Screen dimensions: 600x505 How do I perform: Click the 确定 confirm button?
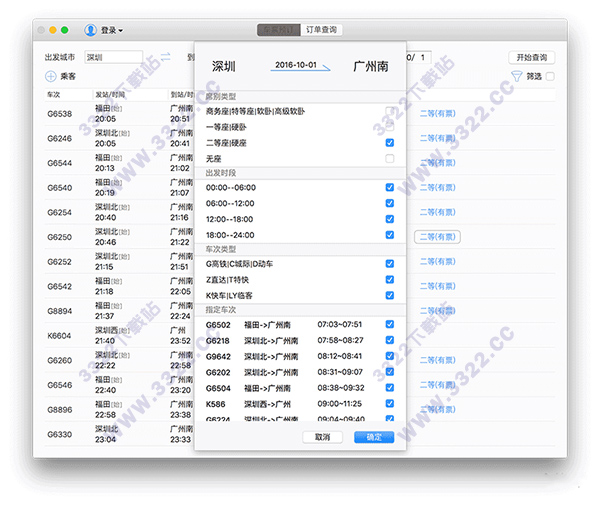pyautogui.click(x=374, y=437)
